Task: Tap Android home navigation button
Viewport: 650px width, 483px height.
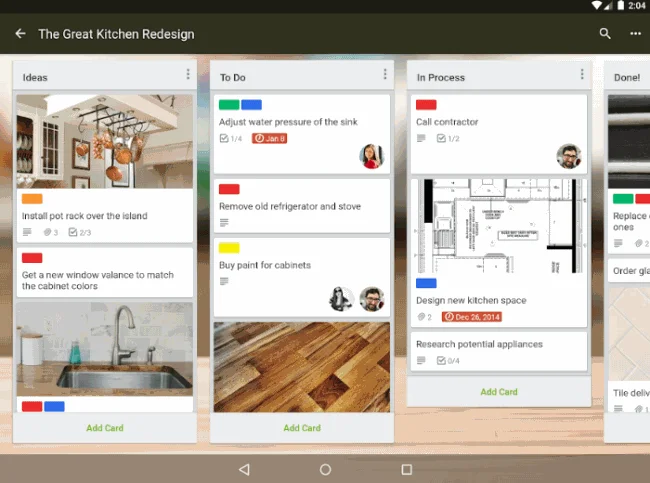Action: pyautogui.click(x=325, y=469)
